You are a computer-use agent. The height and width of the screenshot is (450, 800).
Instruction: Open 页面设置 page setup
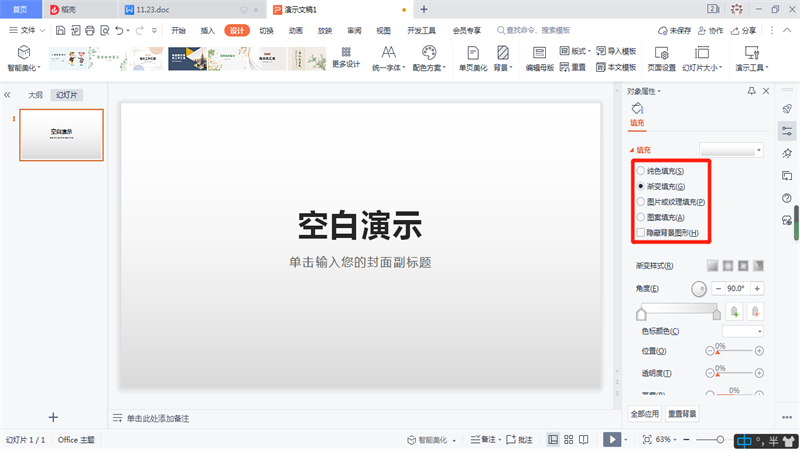[x=661, y=59]
